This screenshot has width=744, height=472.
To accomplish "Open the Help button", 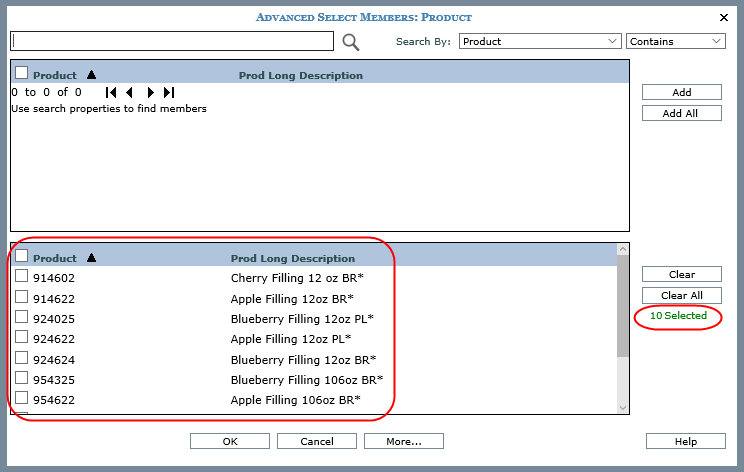I will tap(686, 441).
